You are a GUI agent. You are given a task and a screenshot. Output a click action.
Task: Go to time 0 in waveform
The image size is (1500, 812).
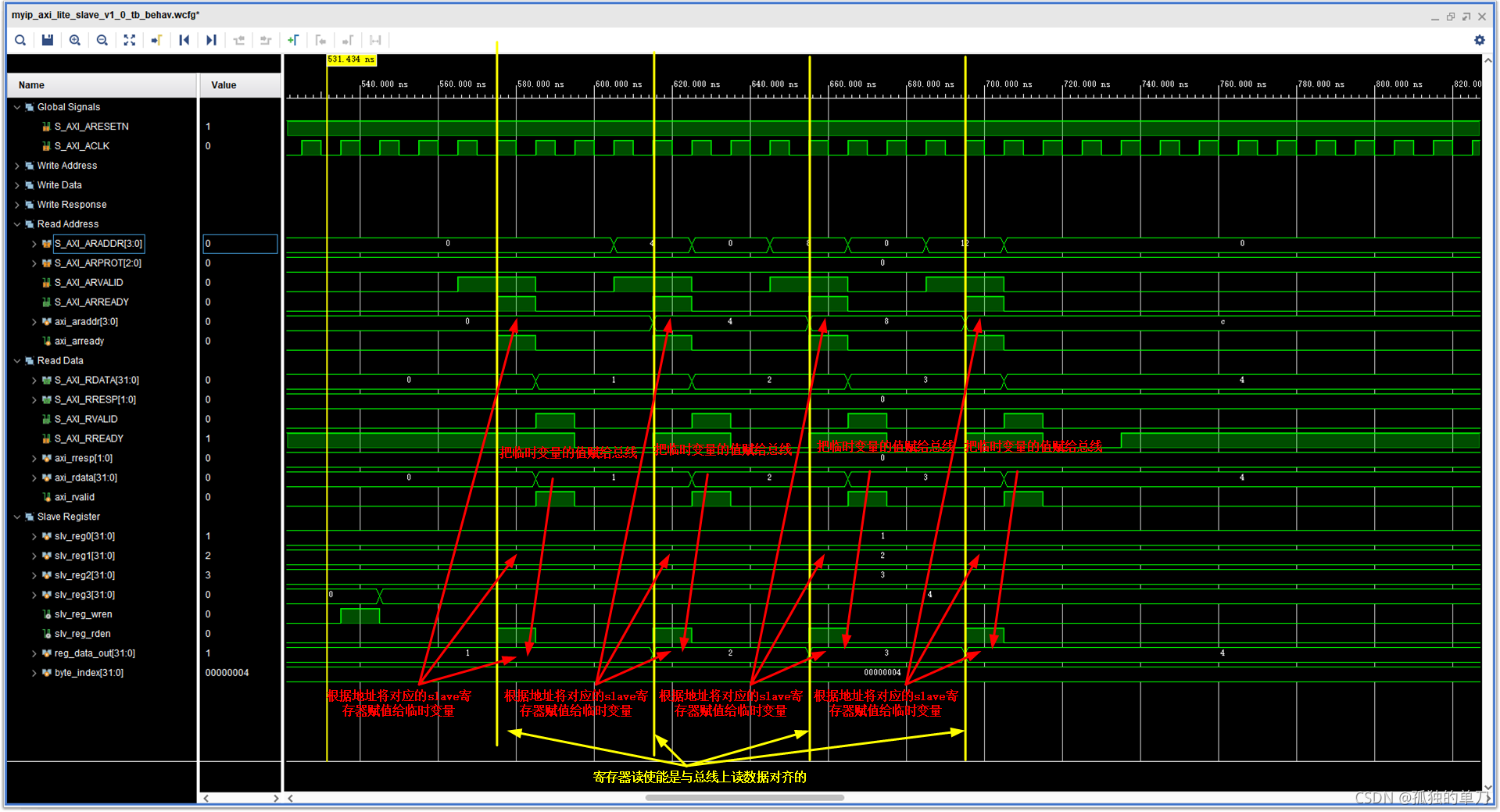(184, 40)
